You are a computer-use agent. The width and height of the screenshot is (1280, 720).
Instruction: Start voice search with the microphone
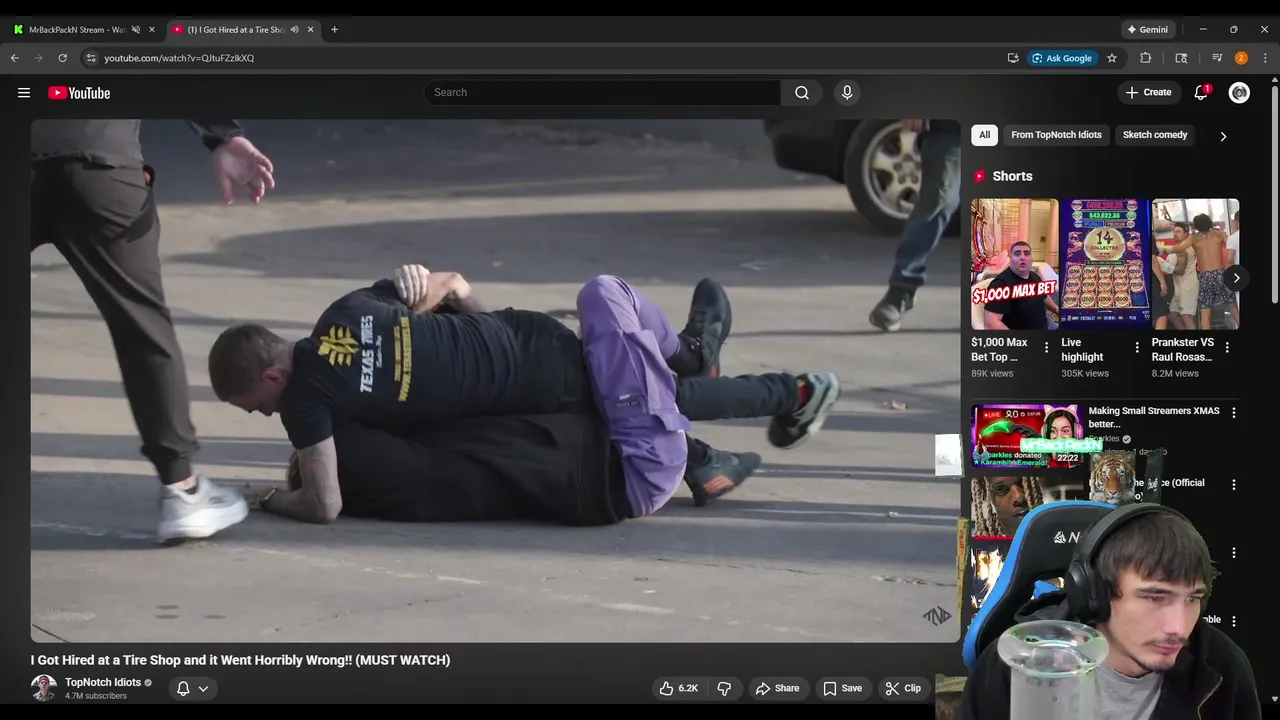coord(847,93)
